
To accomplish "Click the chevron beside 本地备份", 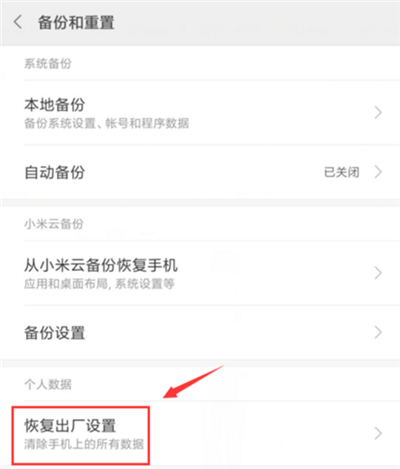I will coord(378,113).
